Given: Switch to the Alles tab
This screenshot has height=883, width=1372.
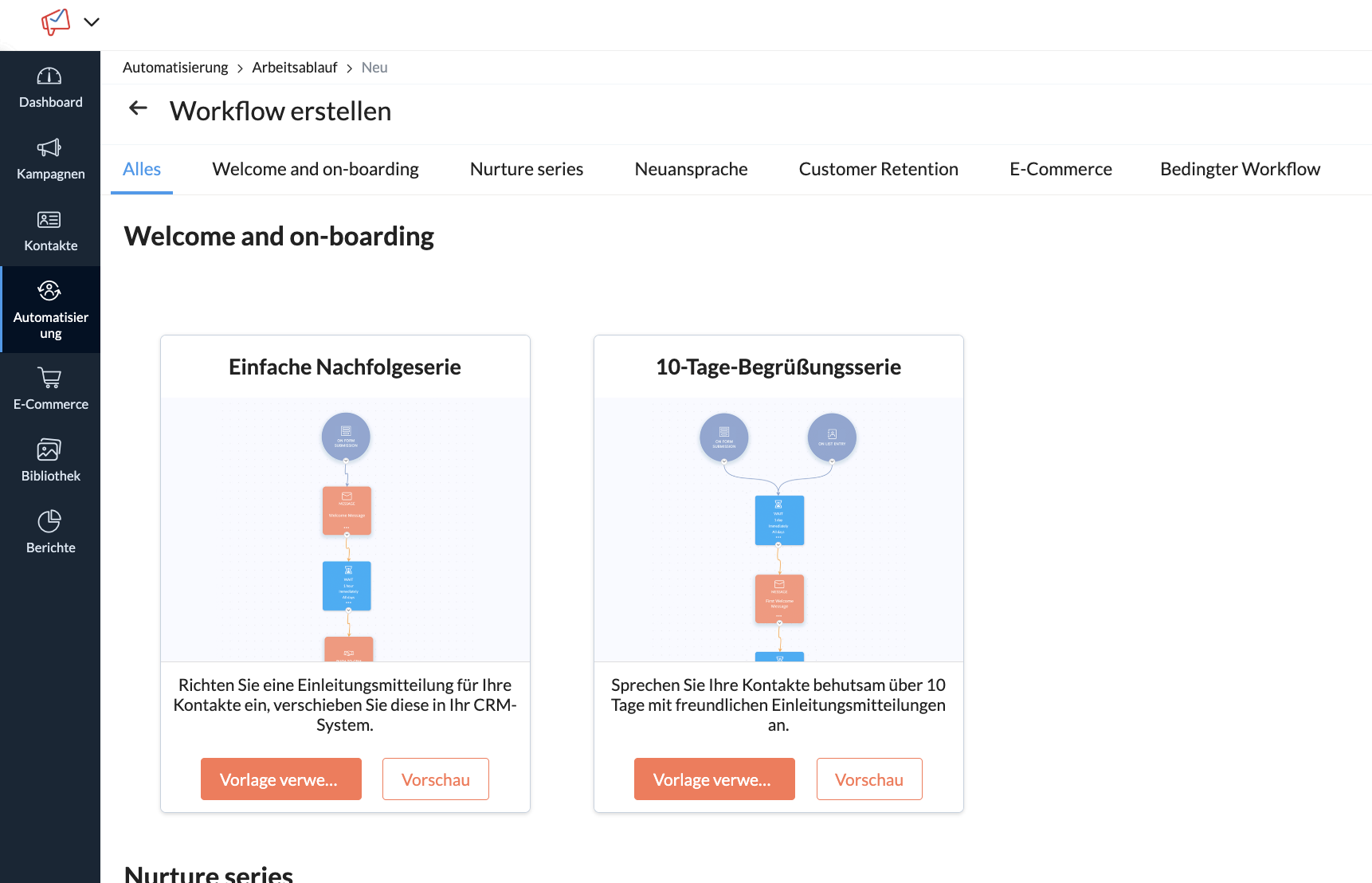Looking at the screenshot, I should (x=142, y=169).
